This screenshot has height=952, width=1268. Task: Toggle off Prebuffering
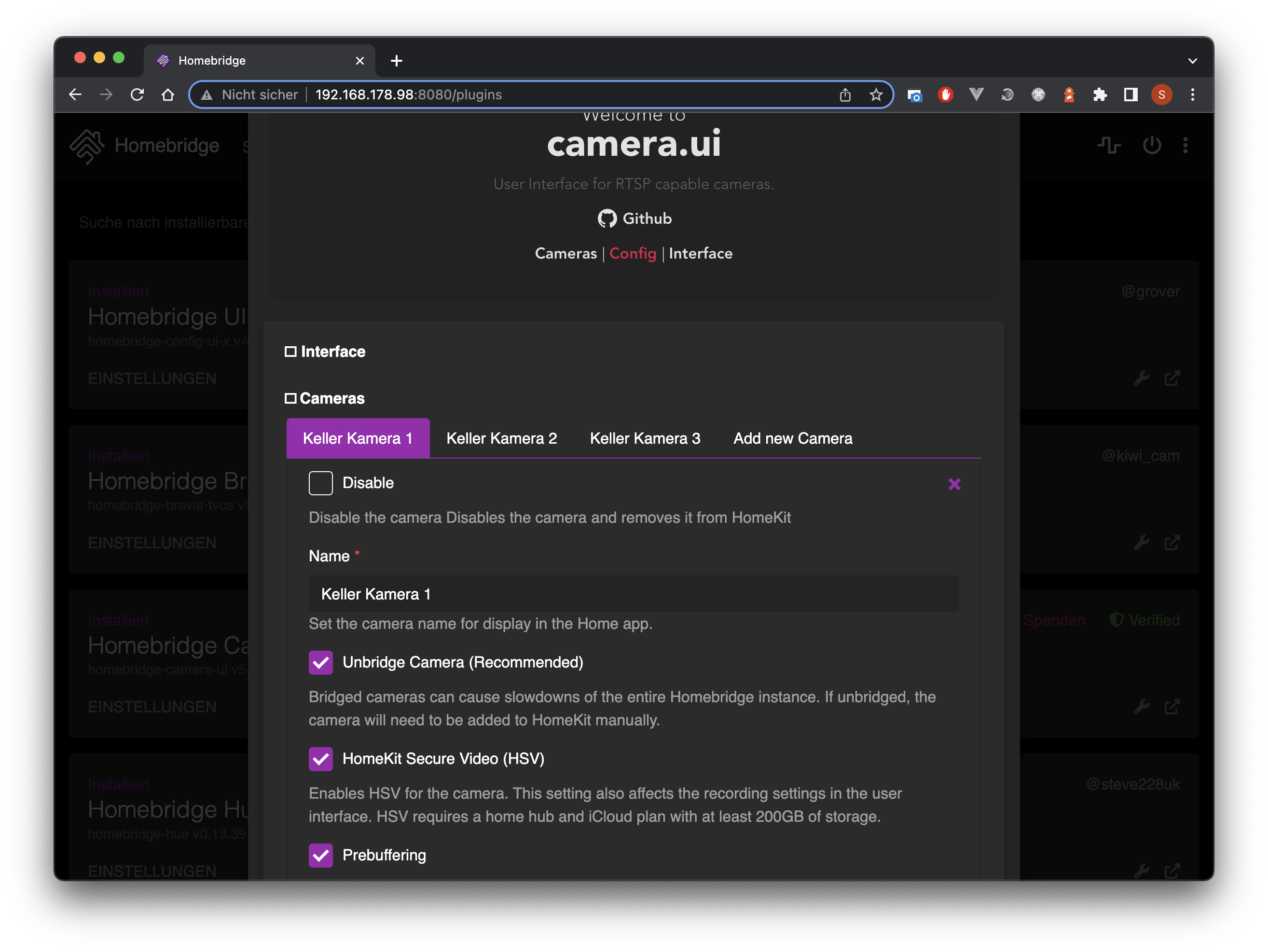tap(321, 855)
